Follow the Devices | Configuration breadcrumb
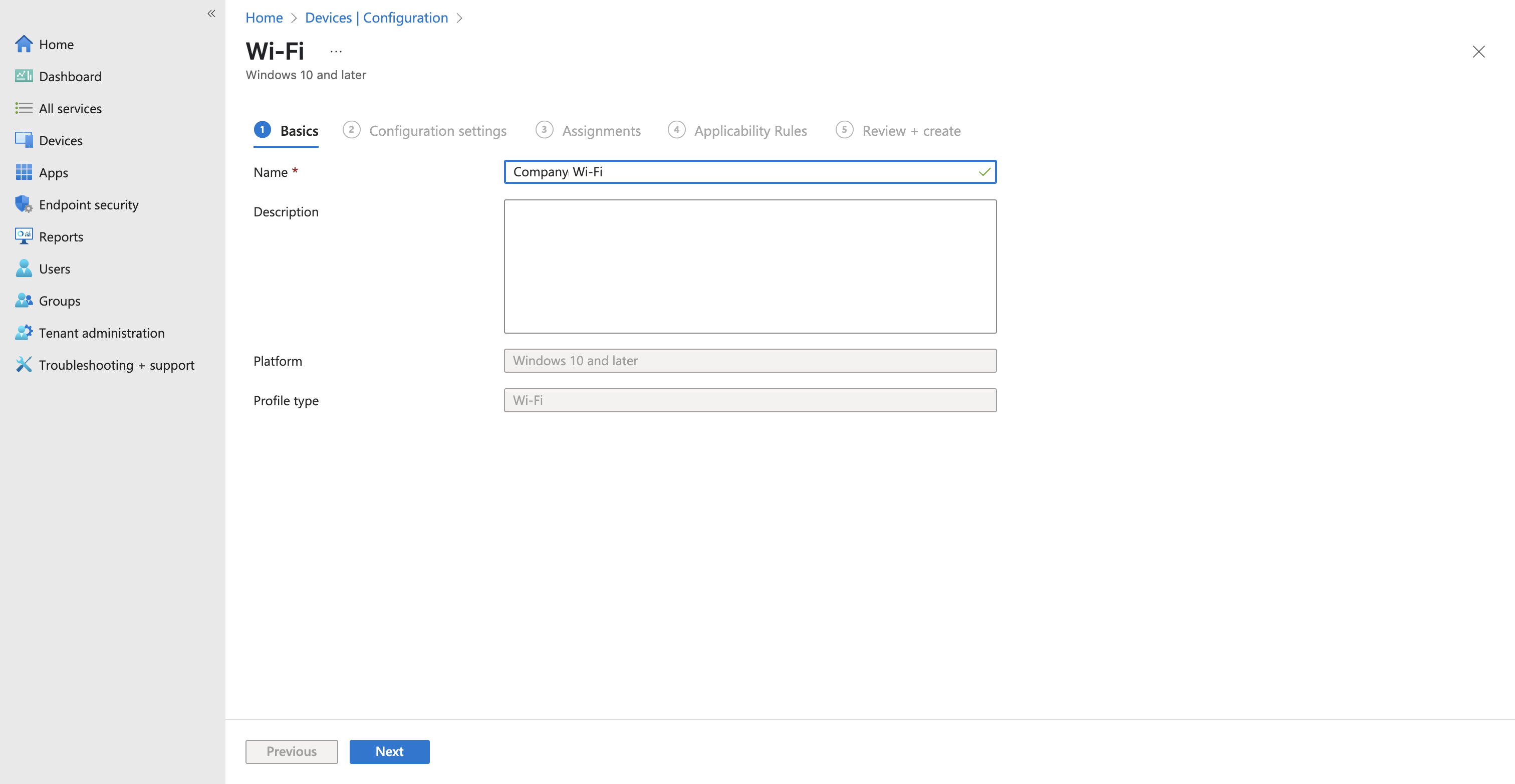The width and height of the screenshot is (1515, 784). click(376, 18)
